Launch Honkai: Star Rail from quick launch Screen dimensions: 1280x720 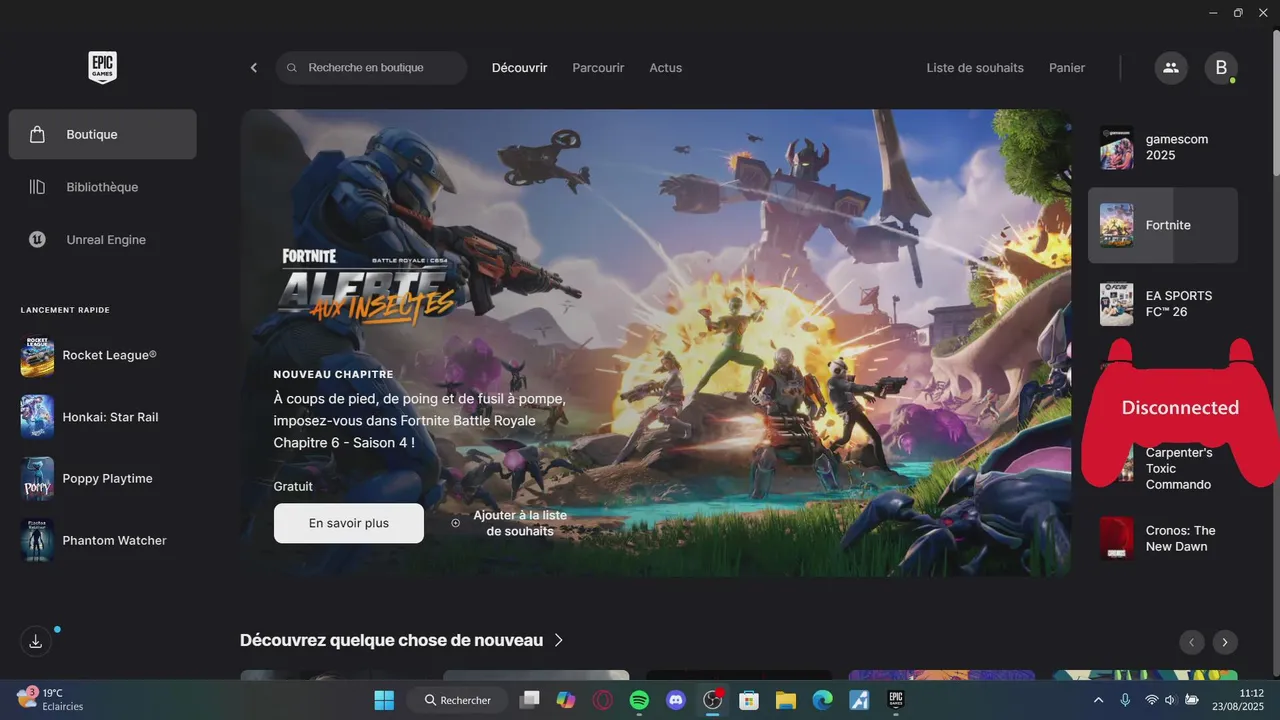[x=90, y=417]
